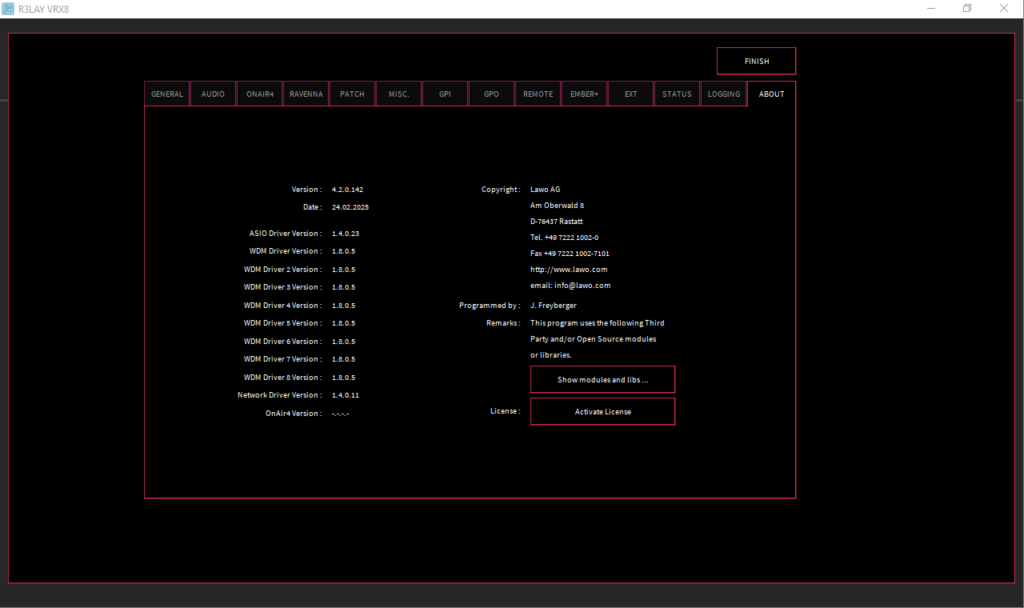
Task: Restore down the application window
Action: click(967, 9)
